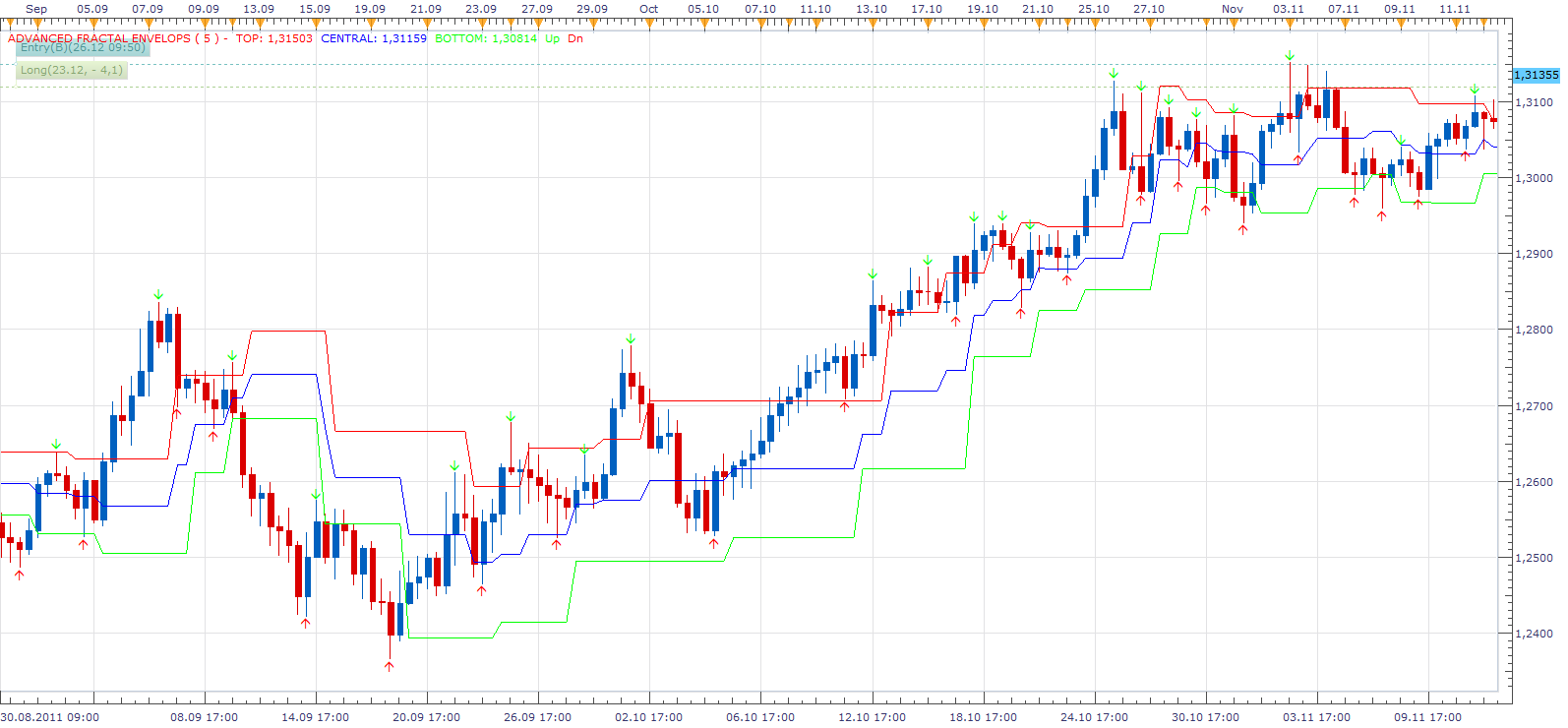Click the 1,3000 price axis label
1568x728 pixels.
pos(1535,178)
